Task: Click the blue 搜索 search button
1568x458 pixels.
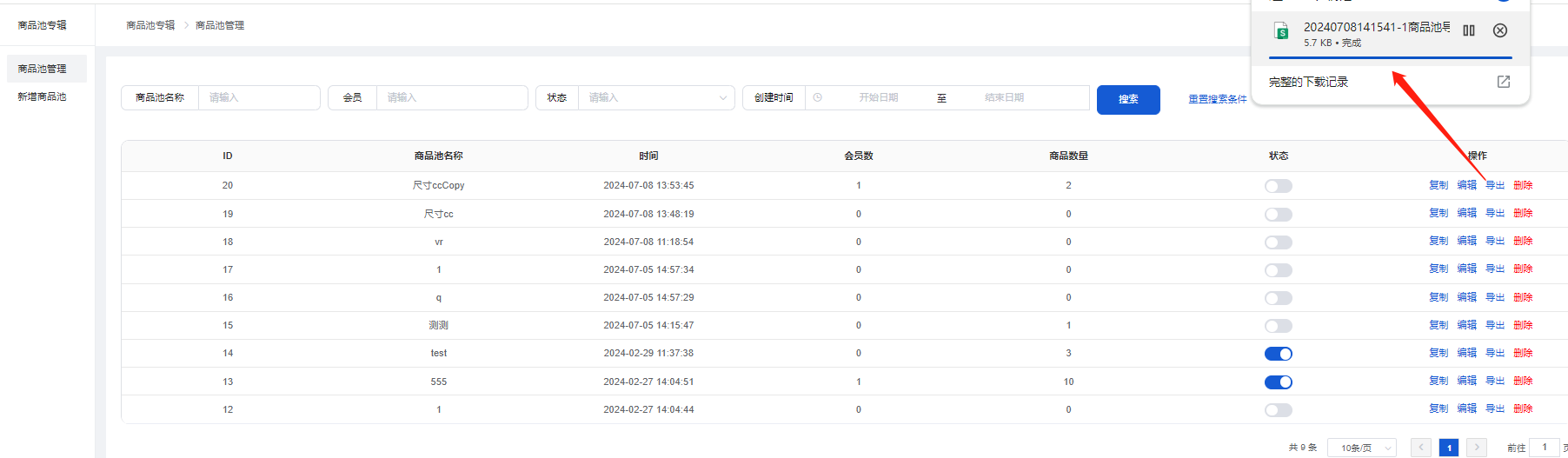Action: tap(1128, 99)
